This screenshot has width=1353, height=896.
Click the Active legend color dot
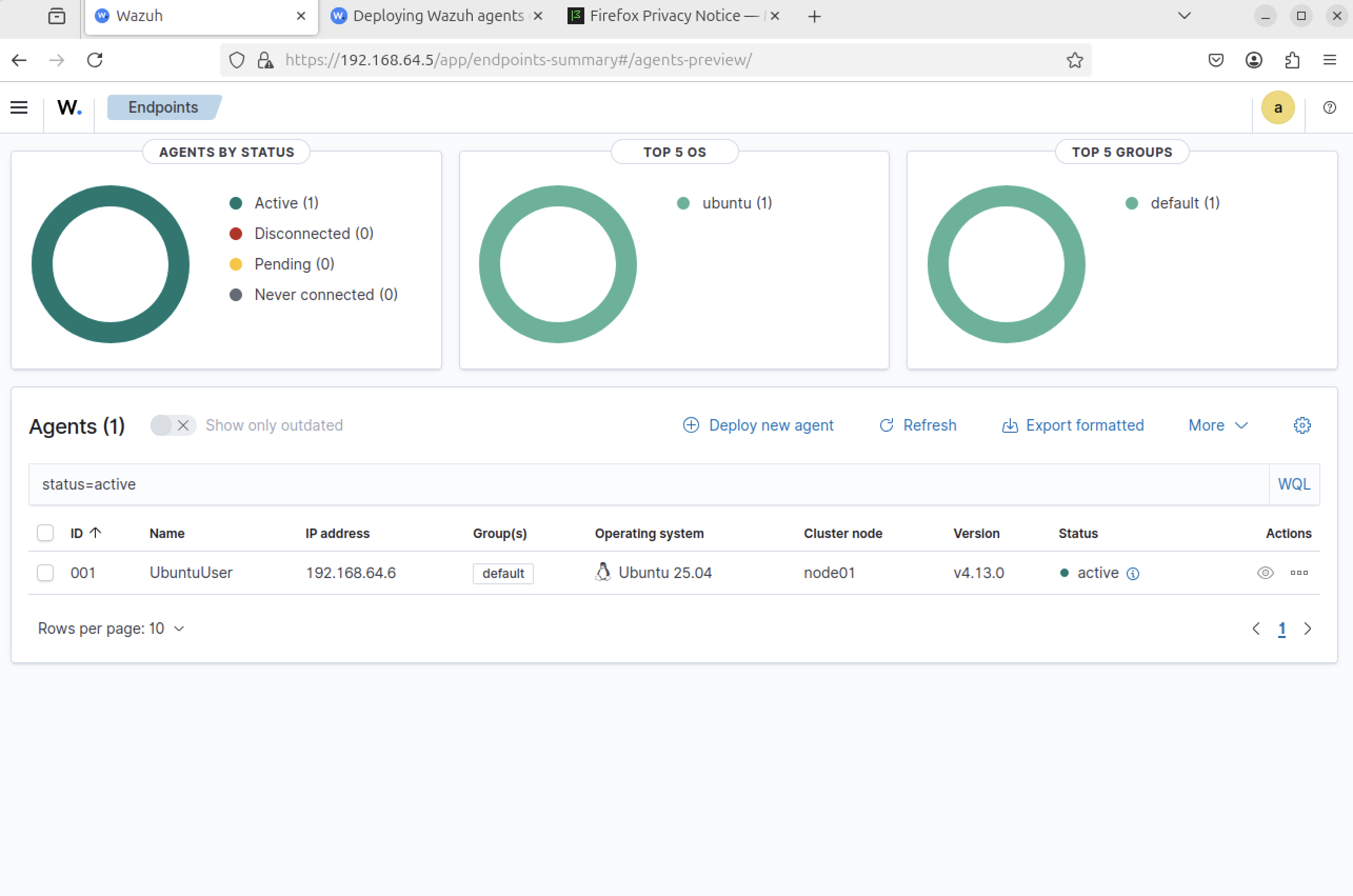235,203
